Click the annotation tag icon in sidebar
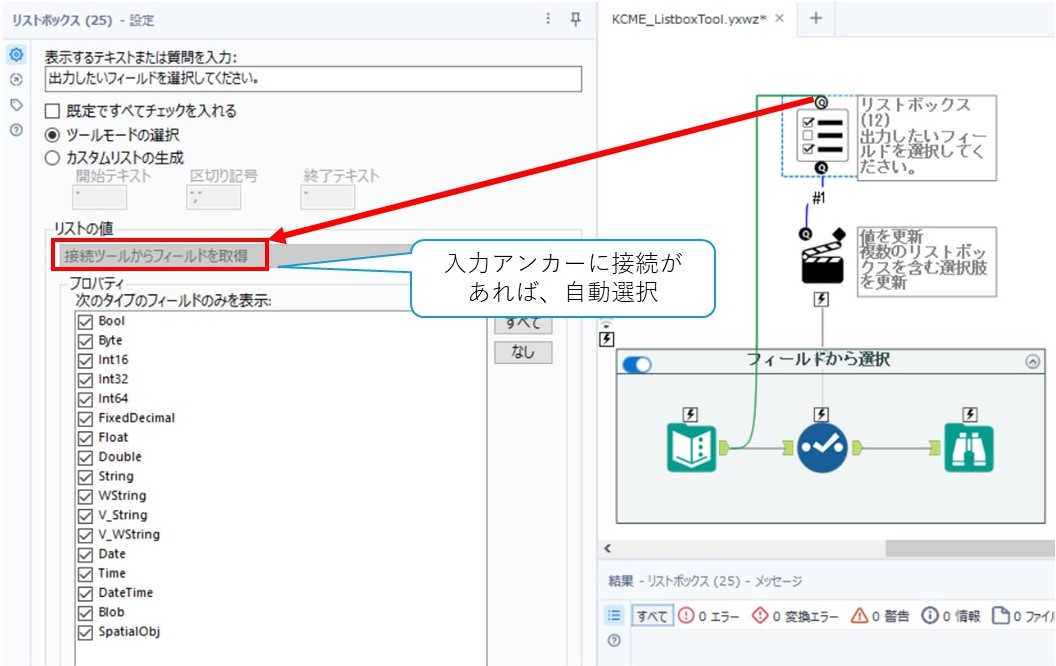The image size is (1056, 666). 15,105
